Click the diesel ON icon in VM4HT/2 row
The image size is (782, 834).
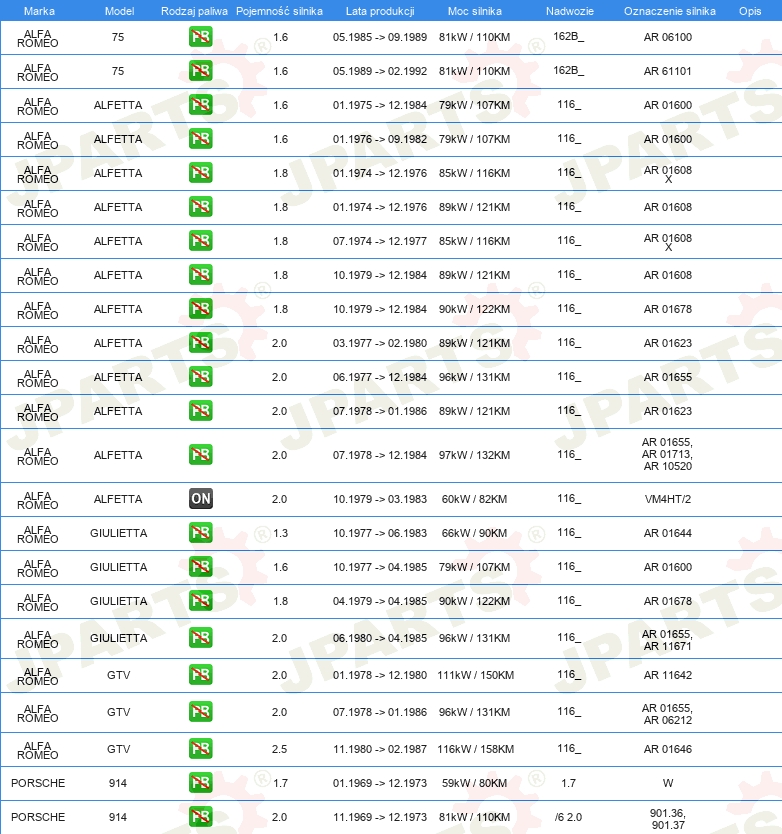pos(201,499)
